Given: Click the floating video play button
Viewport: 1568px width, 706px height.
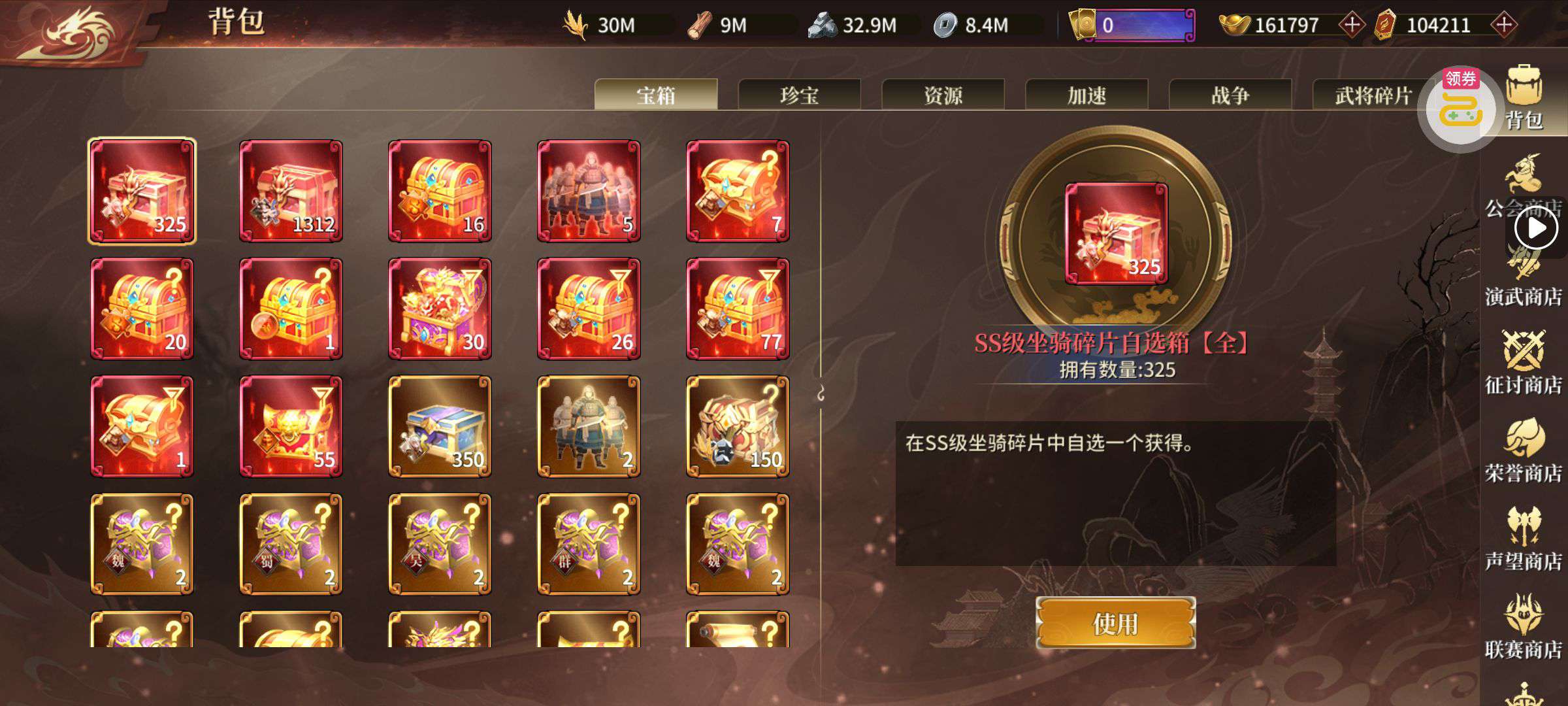Looking at the screenshot, I should click(x=1536, y=229).
